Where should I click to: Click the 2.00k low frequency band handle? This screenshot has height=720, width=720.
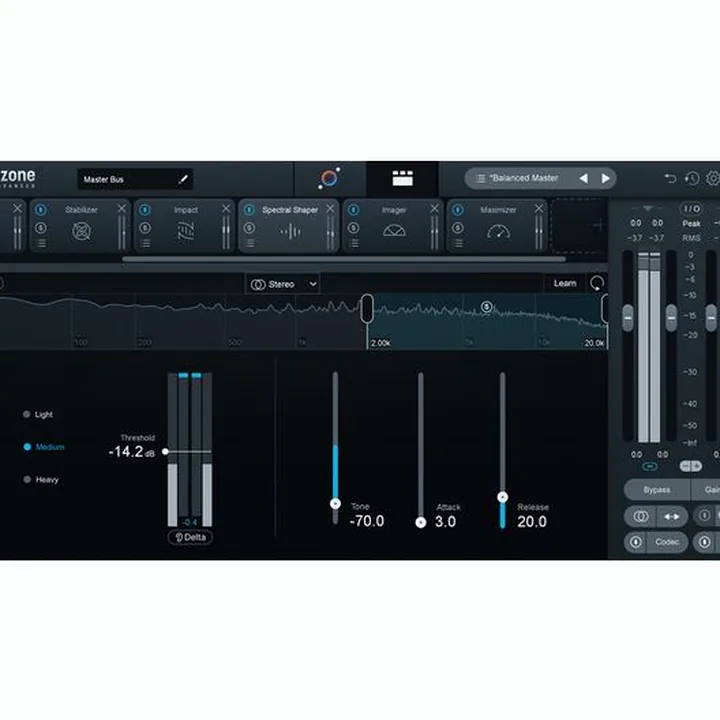tap(367, 309)
